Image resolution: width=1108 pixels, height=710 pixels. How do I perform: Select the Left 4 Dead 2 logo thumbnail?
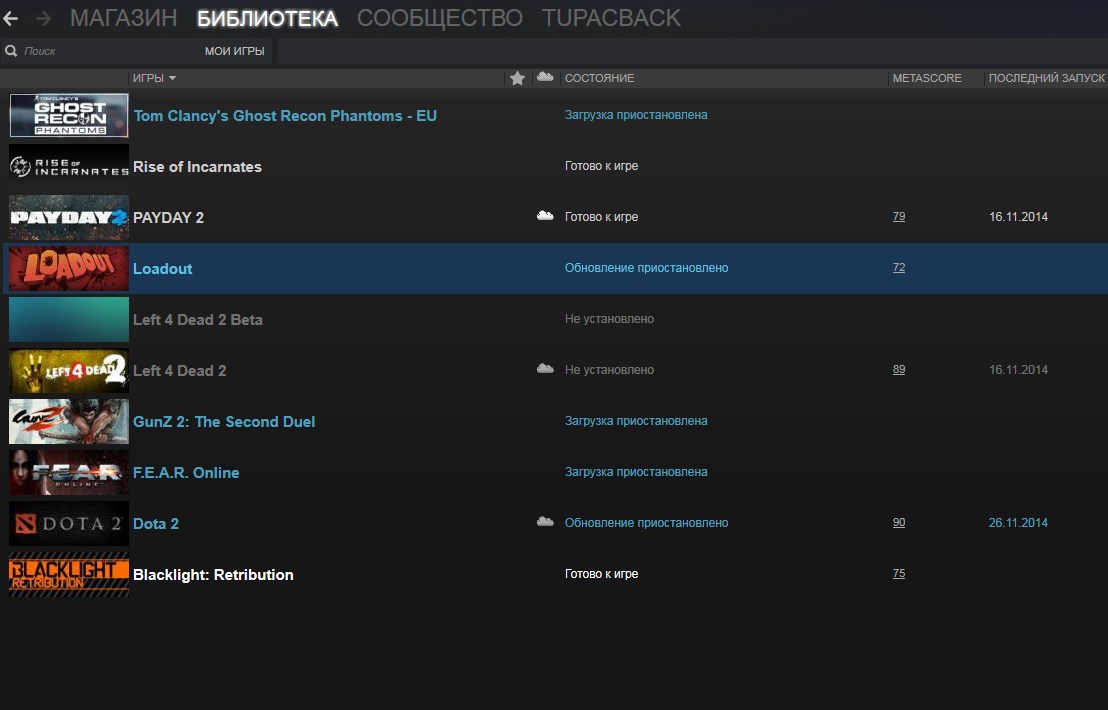click(69, 370)
